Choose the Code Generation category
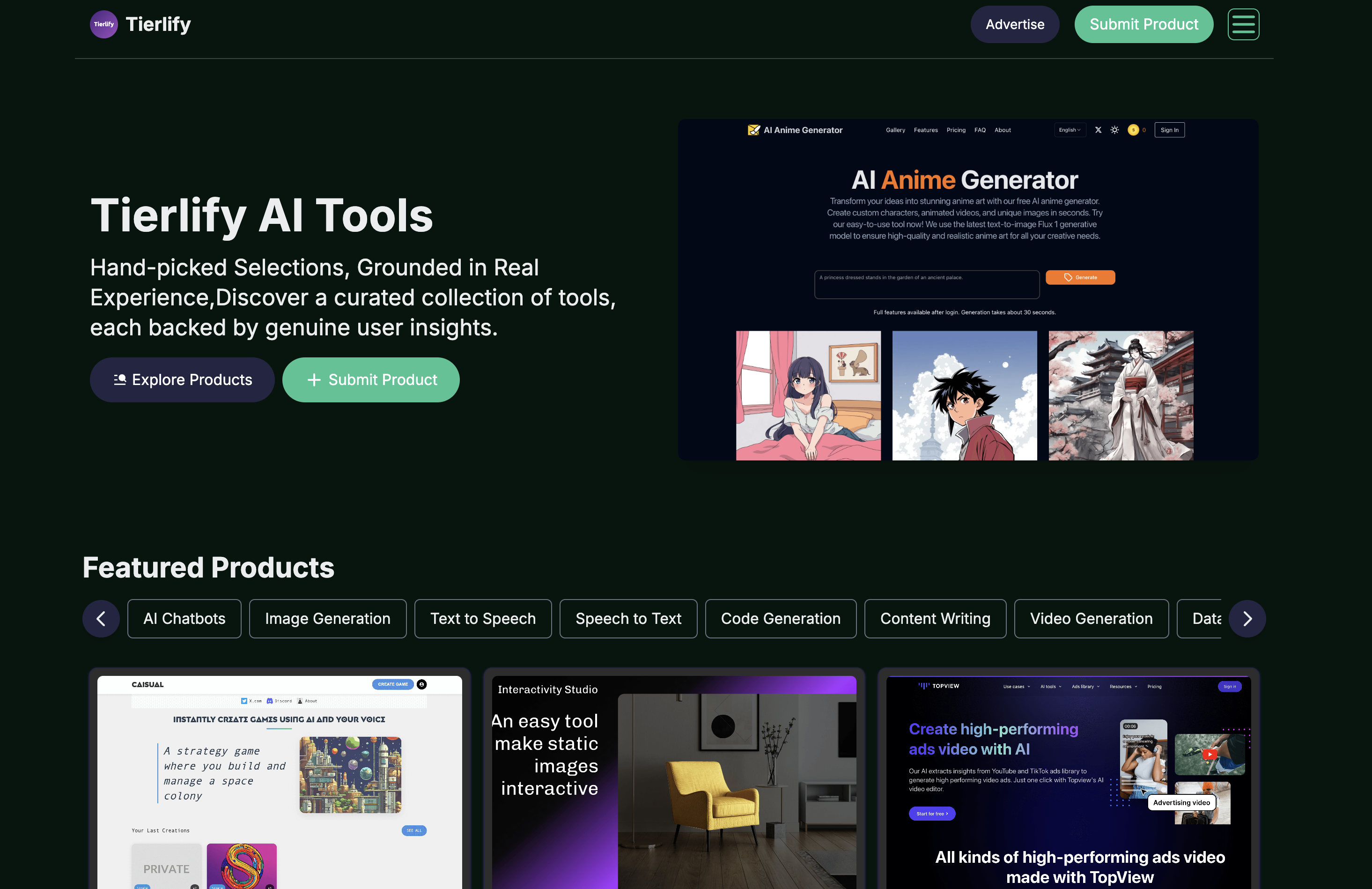Image resolution: width=1372 pixels, height=889 pixels. (780, 619)
